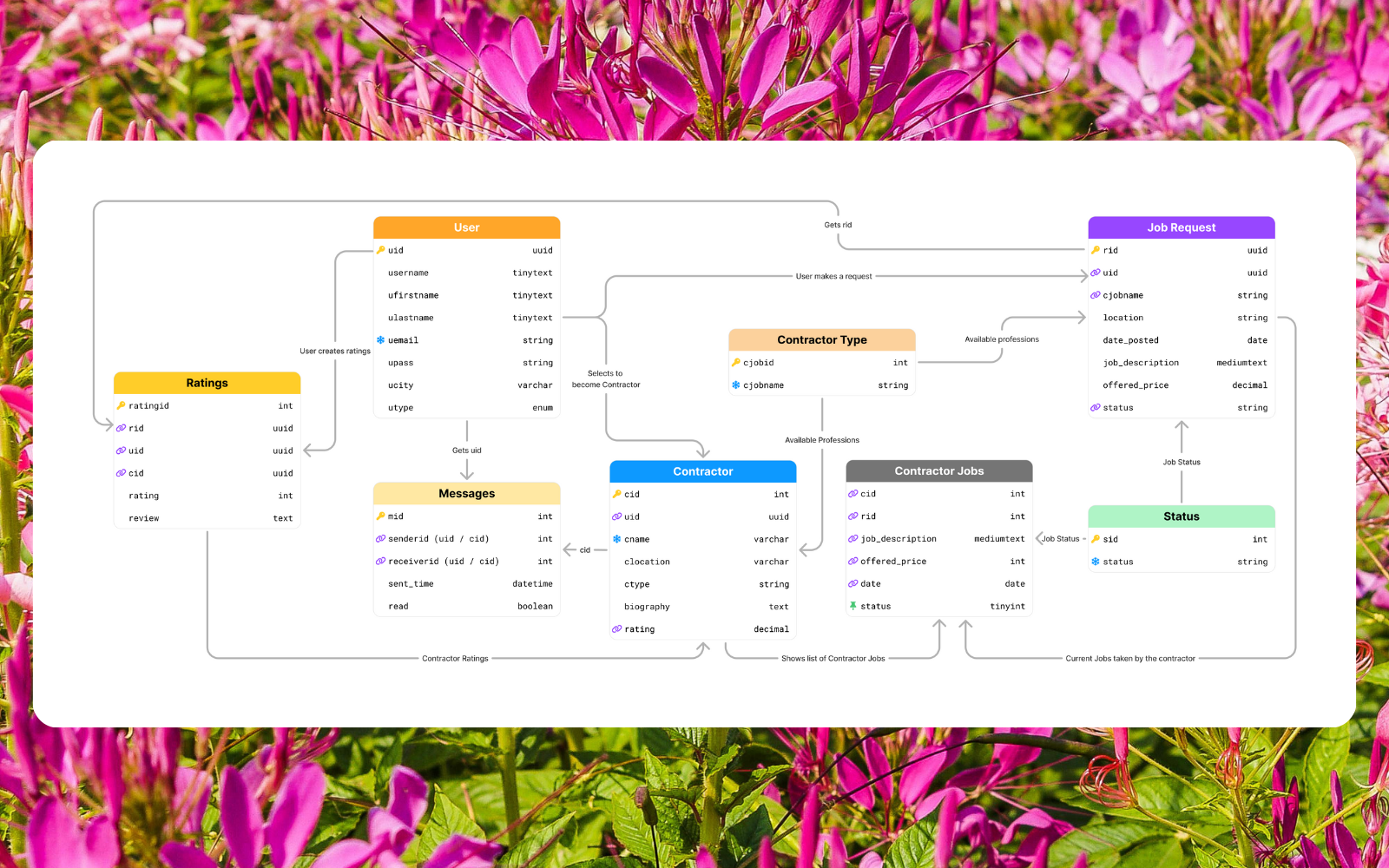Click the green pin icon in Contractor Jobs

852,606
